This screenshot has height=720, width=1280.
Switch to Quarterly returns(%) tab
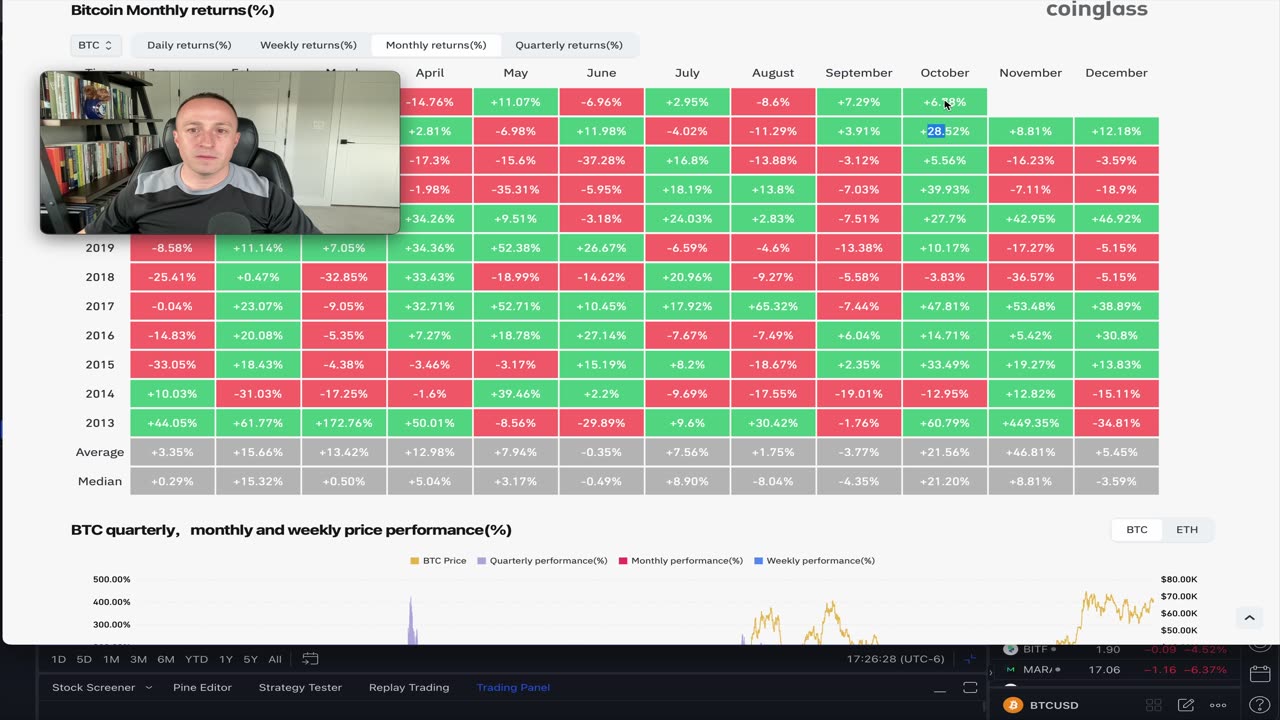click(569, 45)
